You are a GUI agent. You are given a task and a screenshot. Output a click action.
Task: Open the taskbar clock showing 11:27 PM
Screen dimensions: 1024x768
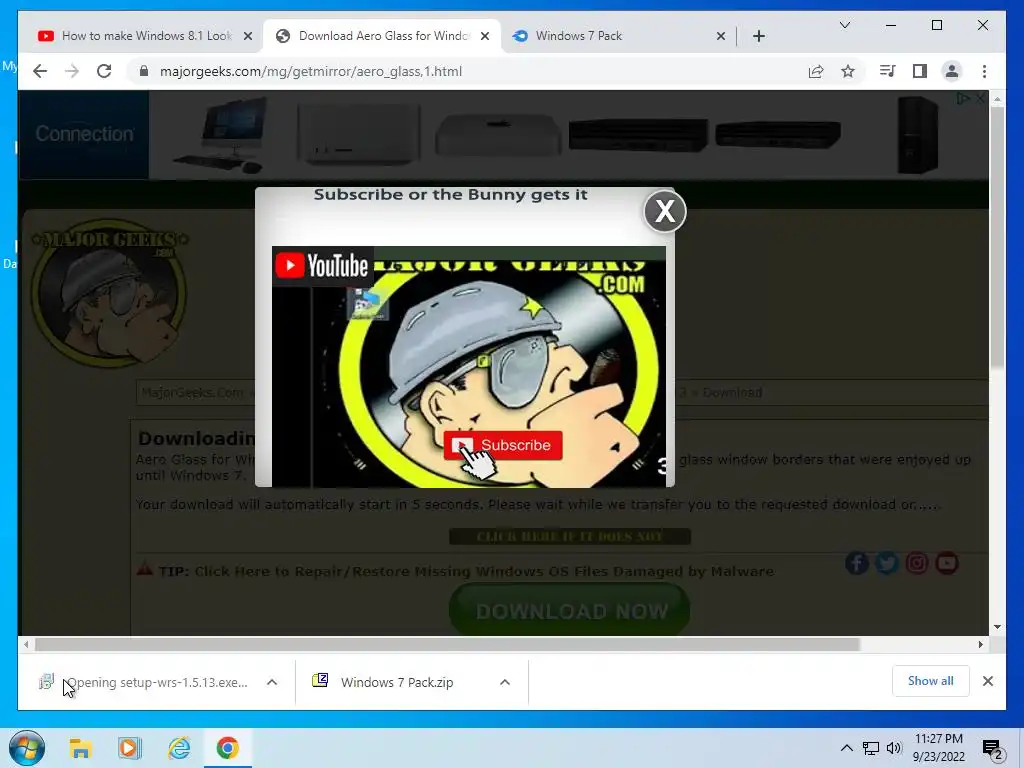(938, 748)
